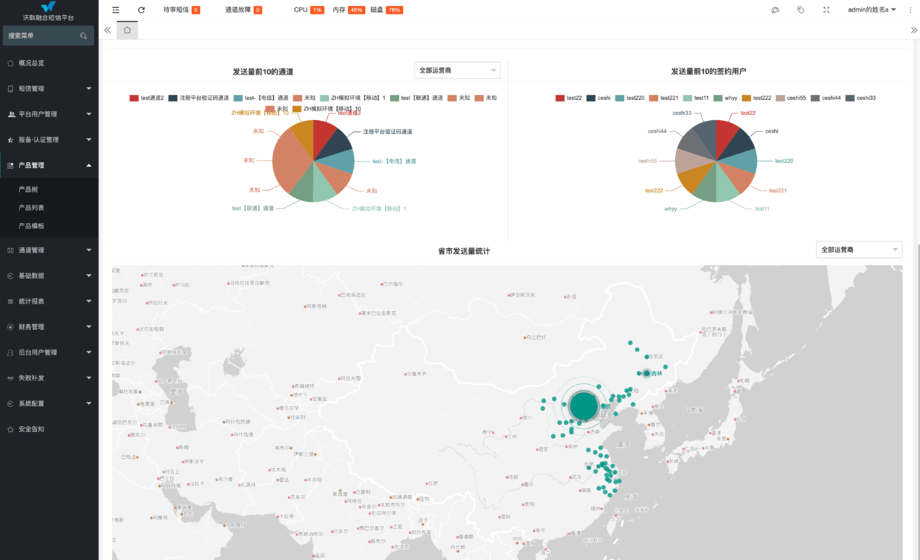
Task: Toggle ceshi55 legend item
Action: coord(792,98)
